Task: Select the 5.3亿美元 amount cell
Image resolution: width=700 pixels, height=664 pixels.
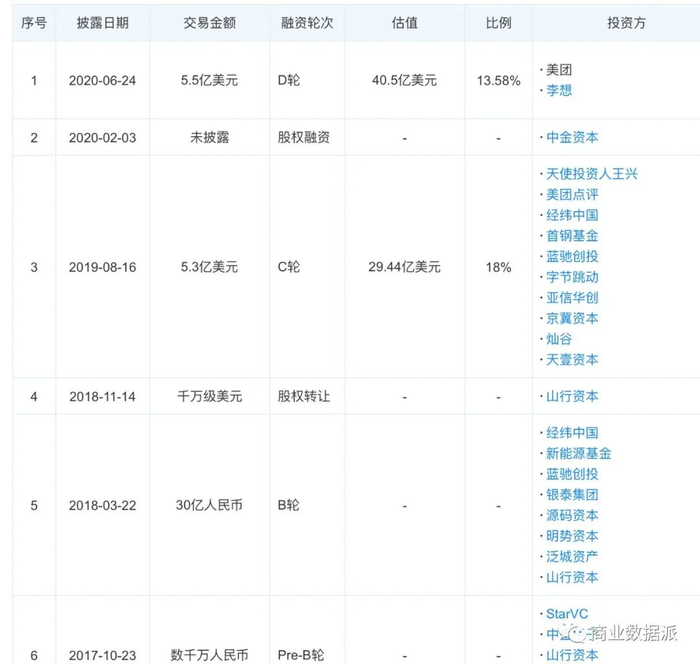Action: point(209,267)
